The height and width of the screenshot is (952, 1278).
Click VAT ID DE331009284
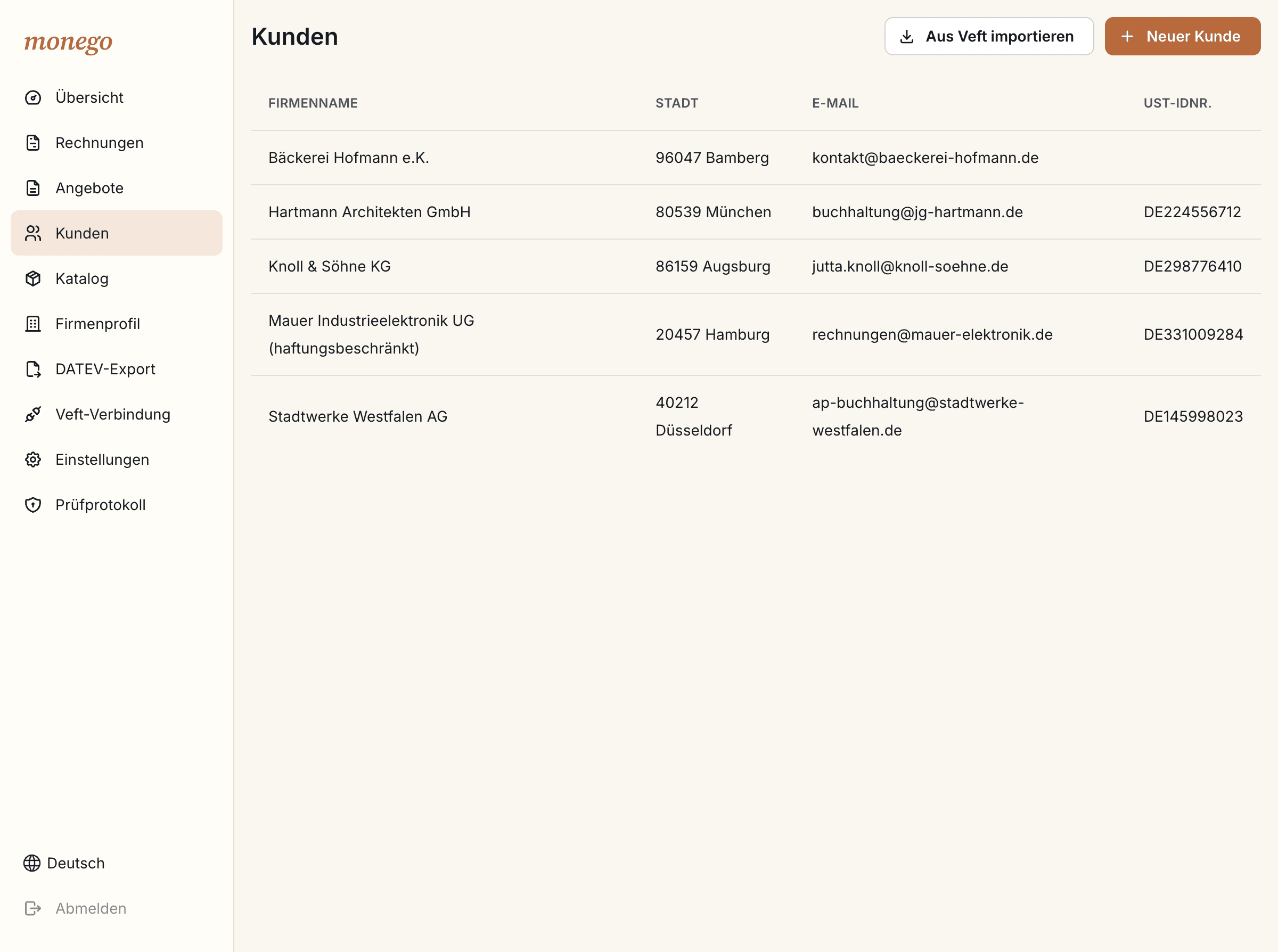(x=1193, y=334)
